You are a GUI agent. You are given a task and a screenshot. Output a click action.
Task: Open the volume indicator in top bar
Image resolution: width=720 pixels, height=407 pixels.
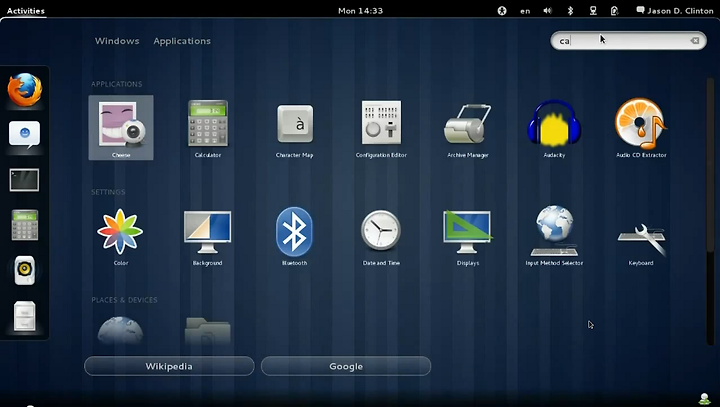547,11
